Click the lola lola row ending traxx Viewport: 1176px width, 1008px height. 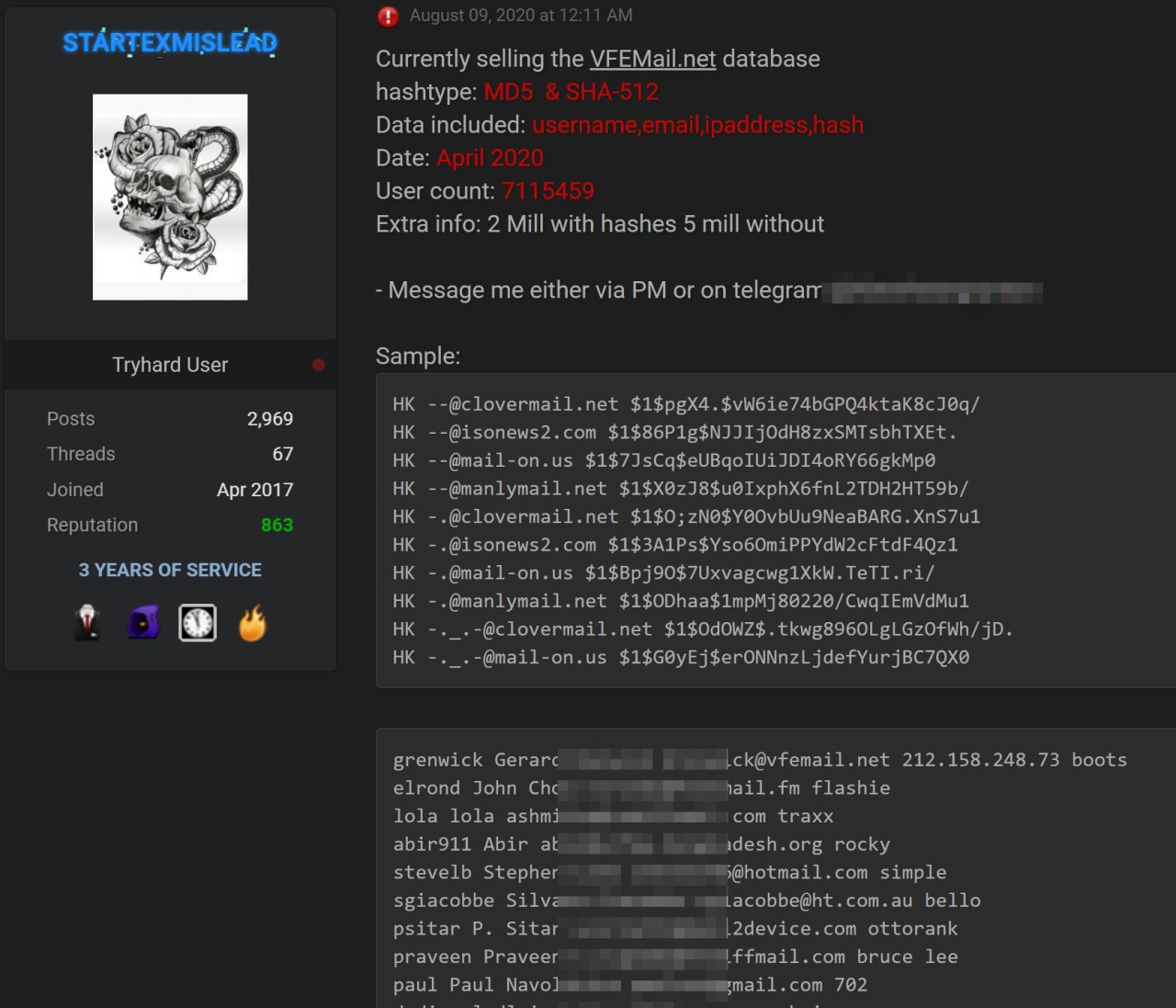tap(613, 816)
